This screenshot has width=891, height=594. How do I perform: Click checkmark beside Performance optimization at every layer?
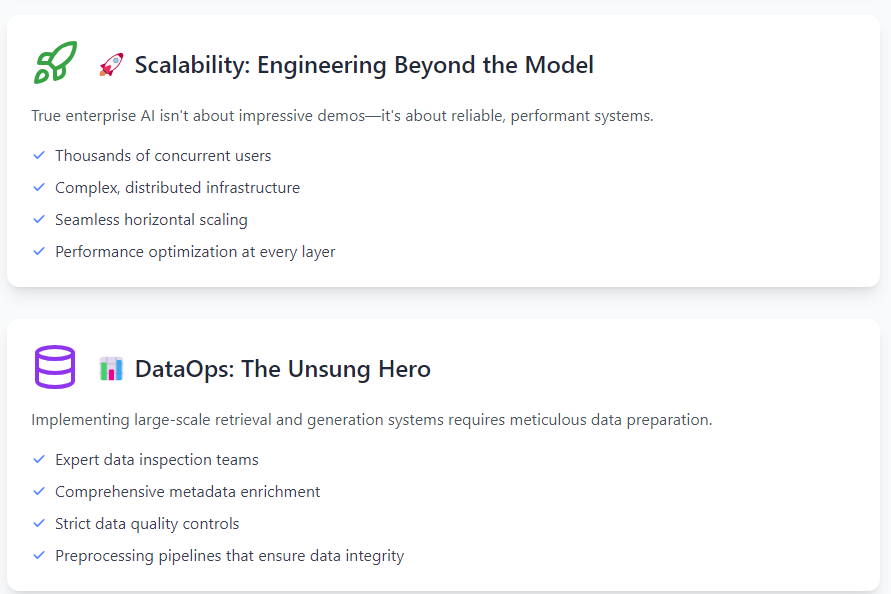(39, 251)
